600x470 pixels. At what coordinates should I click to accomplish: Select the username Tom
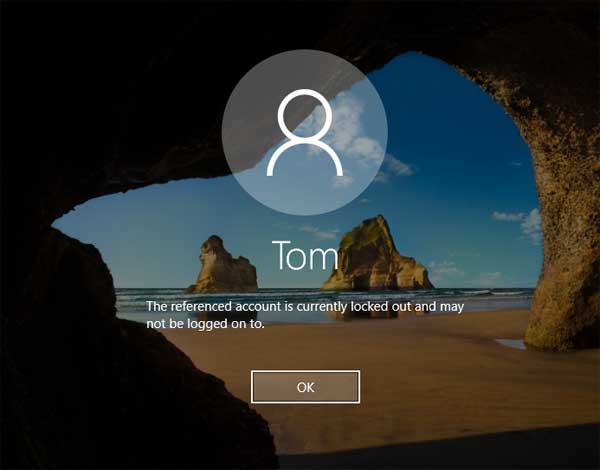click(x=304, y=260)
